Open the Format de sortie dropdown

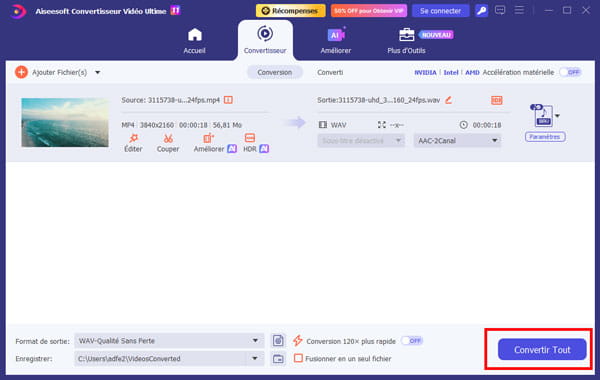(x=169, y=341)
